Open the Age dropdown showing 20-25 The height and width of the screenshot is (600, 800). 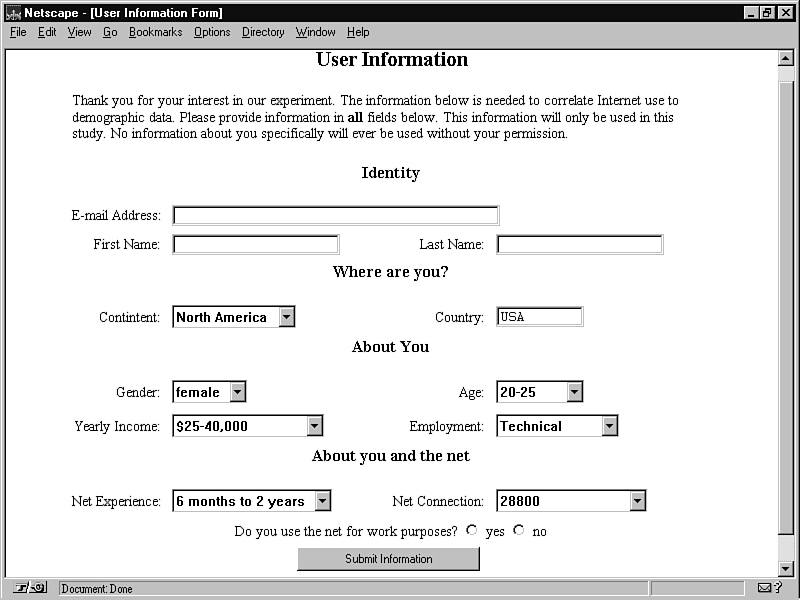click(574, 392)
